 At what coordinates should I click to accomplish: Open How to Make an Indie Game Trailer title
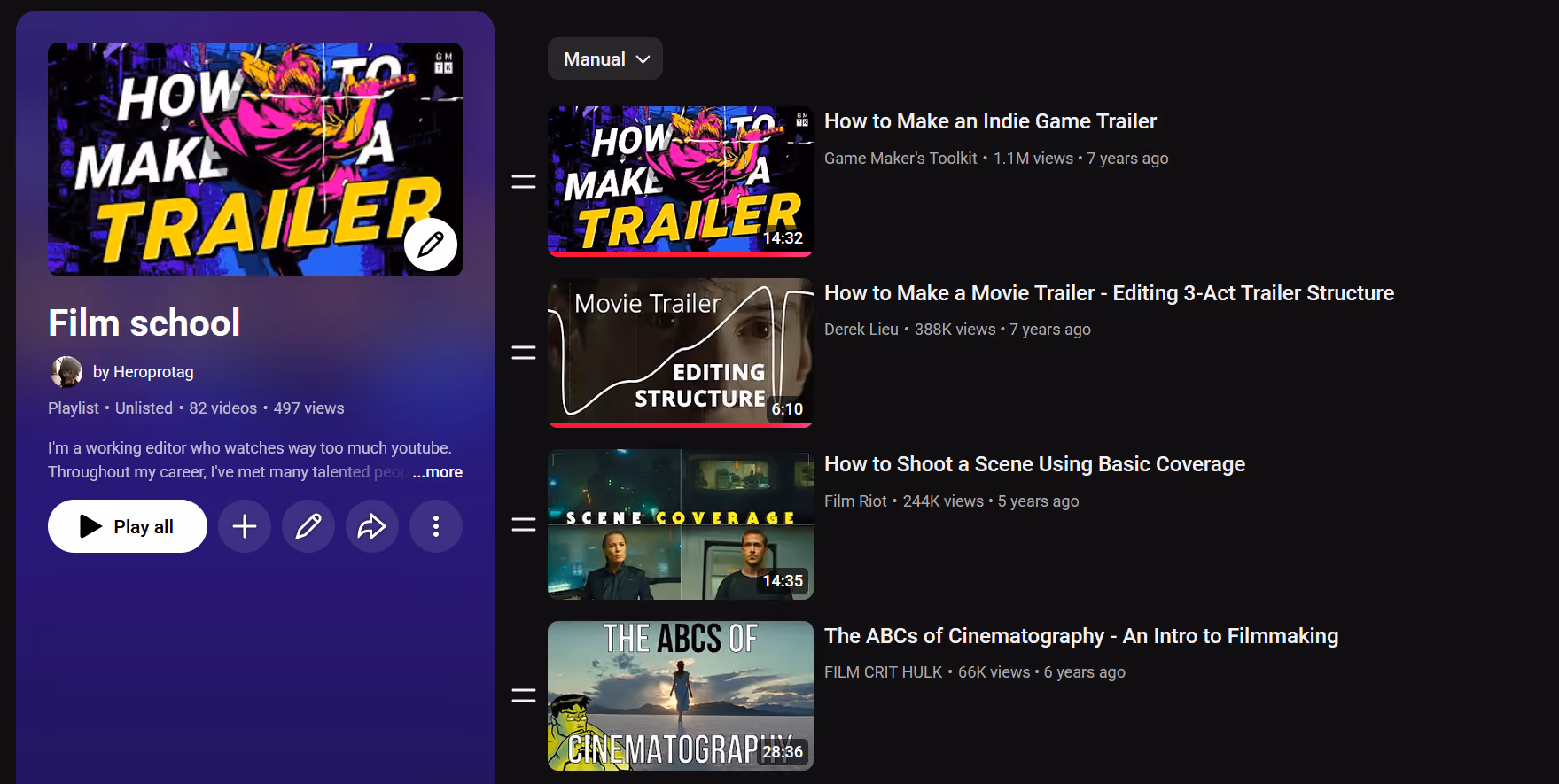[x=990, y=121]
